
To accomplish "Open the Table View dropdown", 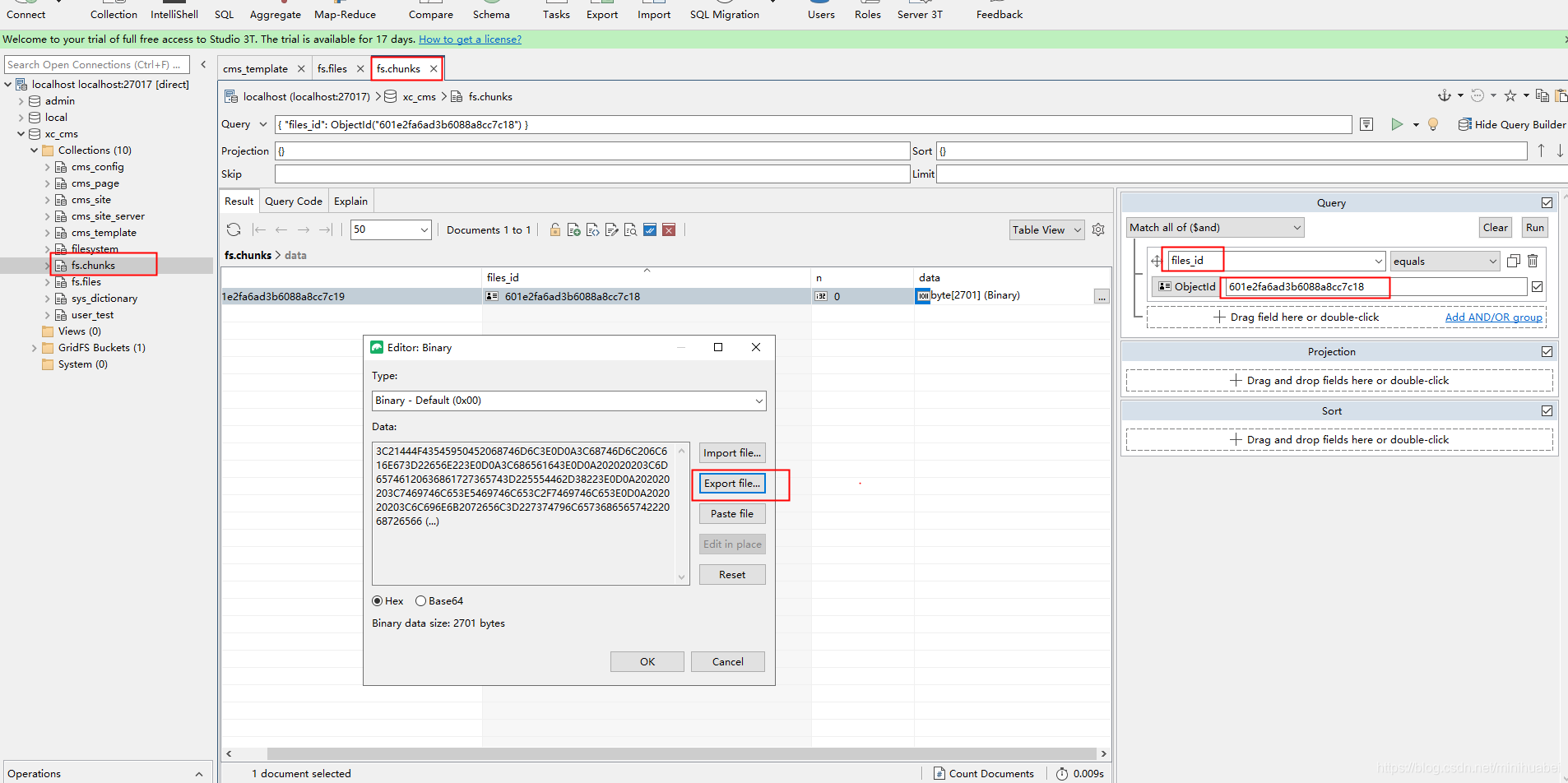I will [x=1047, y=229].
